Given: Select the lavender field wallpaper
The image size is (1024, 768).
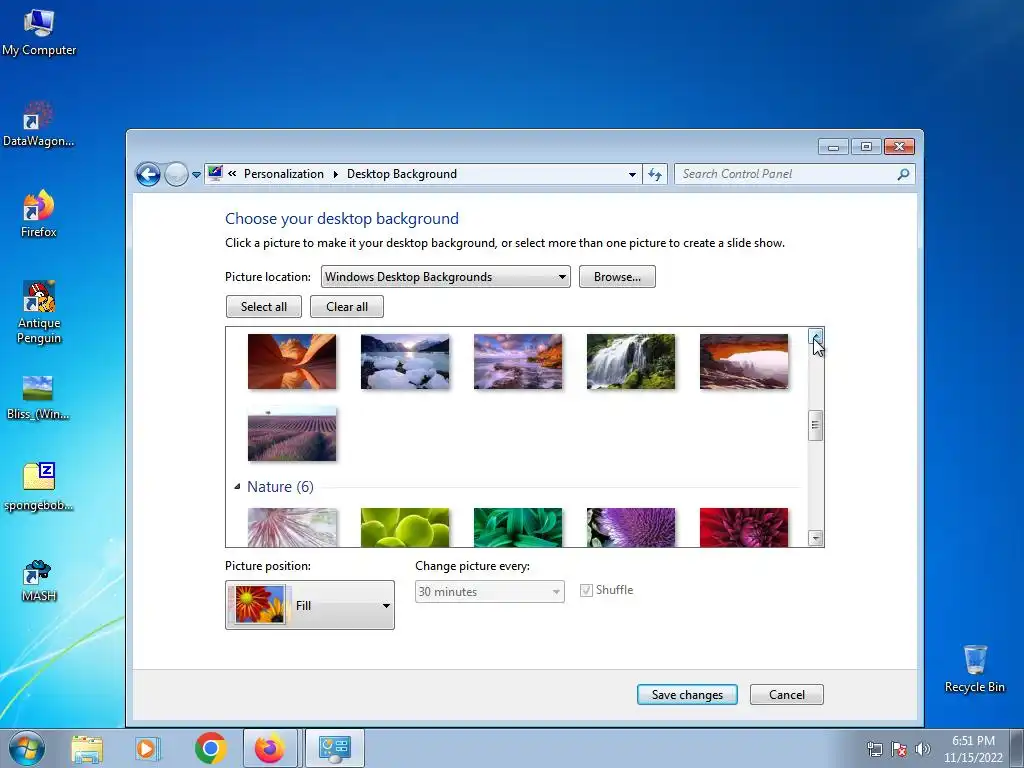Looking at the screenshot, I should coord(292,434).
